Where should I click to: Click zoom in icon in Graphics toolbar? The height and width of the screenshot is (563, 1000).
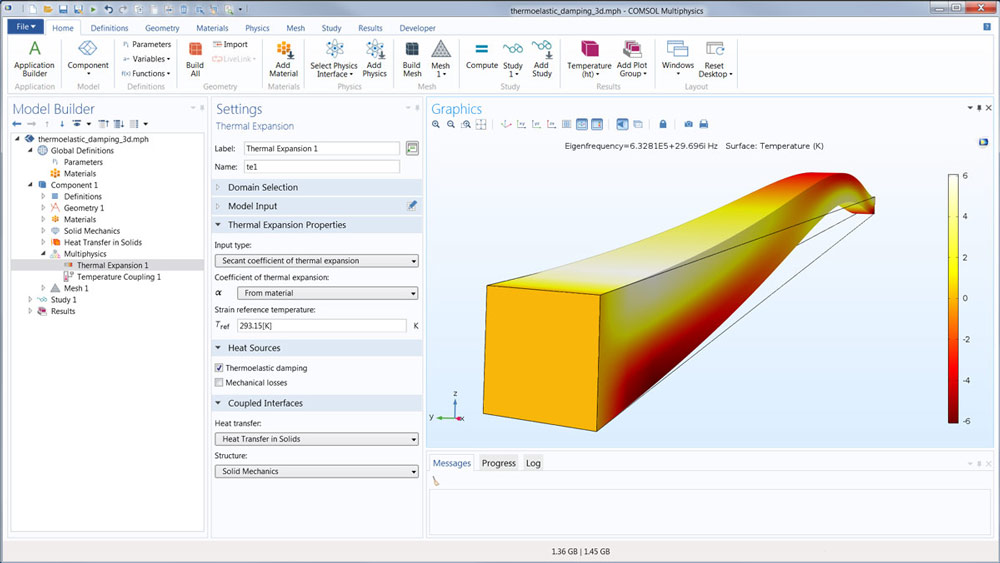click(x=436, y=124)
